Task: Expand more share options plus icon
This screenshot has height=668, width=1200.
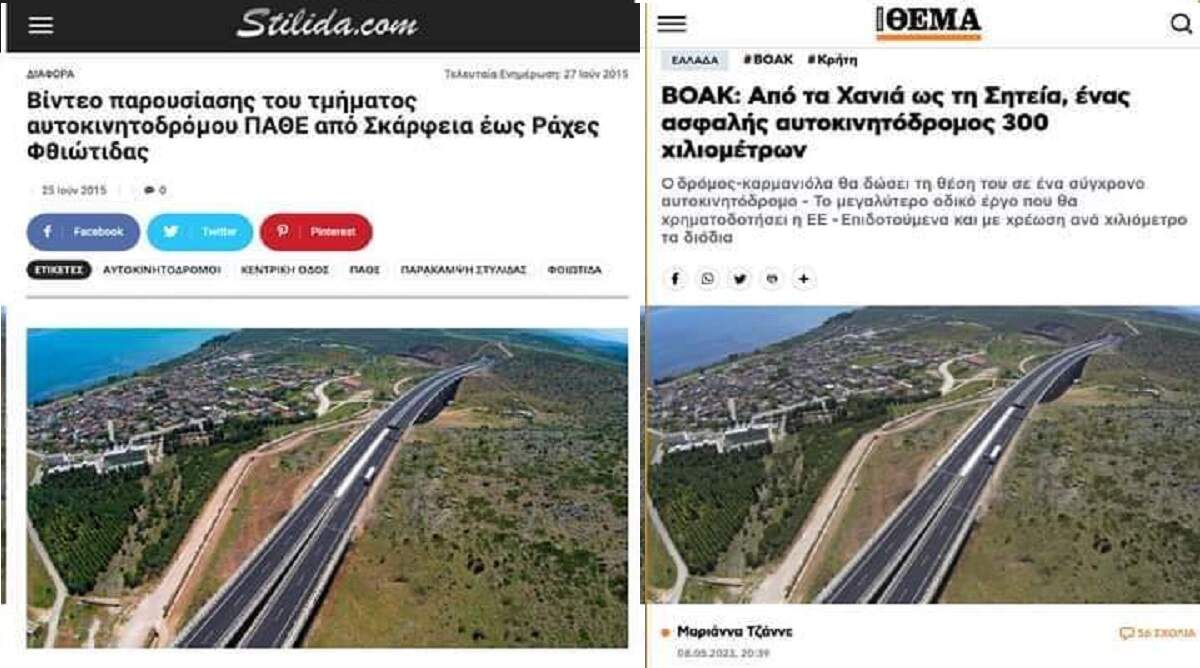Action: tap(803, 279)
